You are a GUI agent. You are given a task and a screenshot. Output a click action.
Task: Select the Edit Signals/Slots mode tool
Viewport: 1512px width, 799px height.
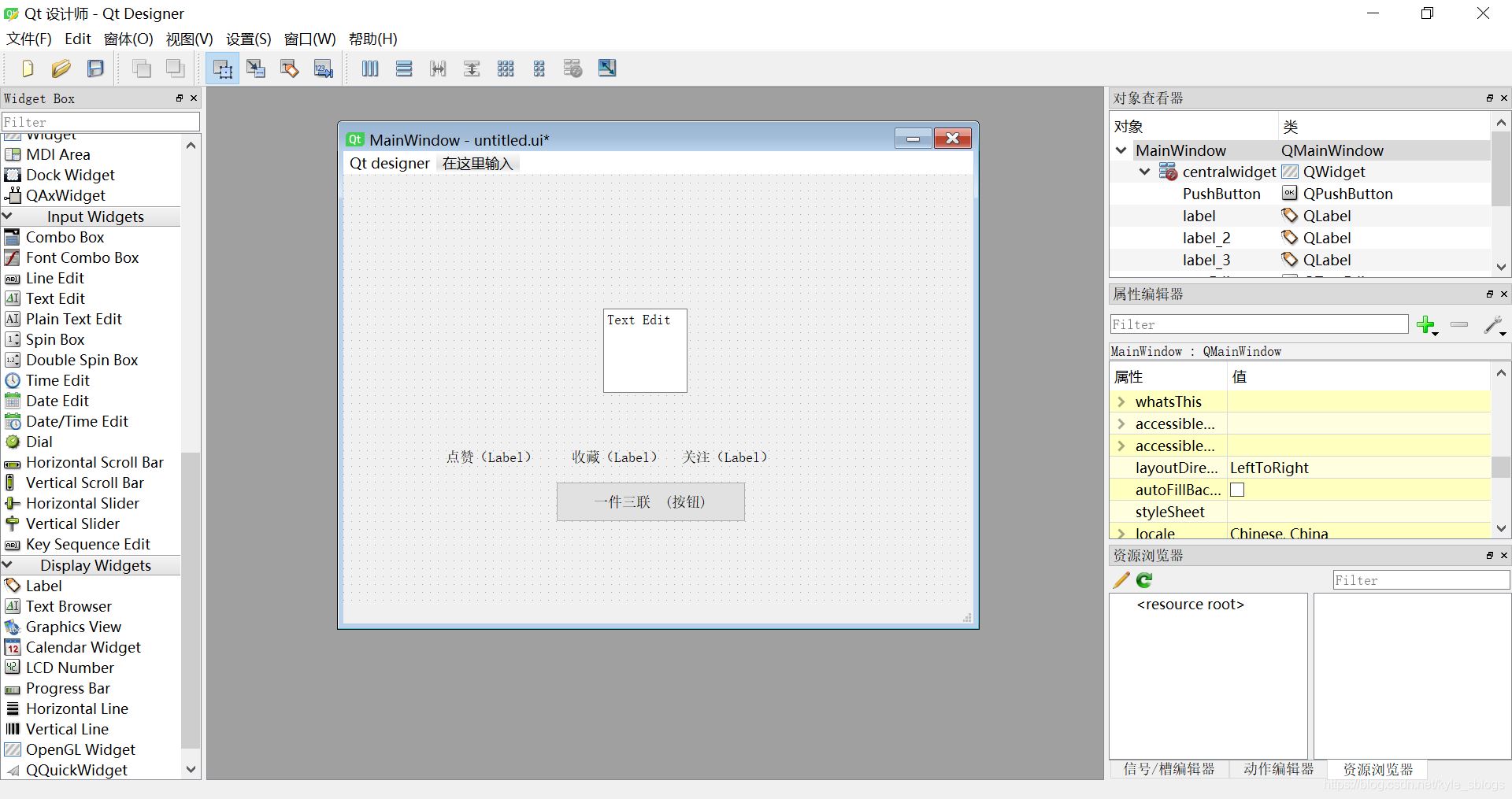(255, 68)
